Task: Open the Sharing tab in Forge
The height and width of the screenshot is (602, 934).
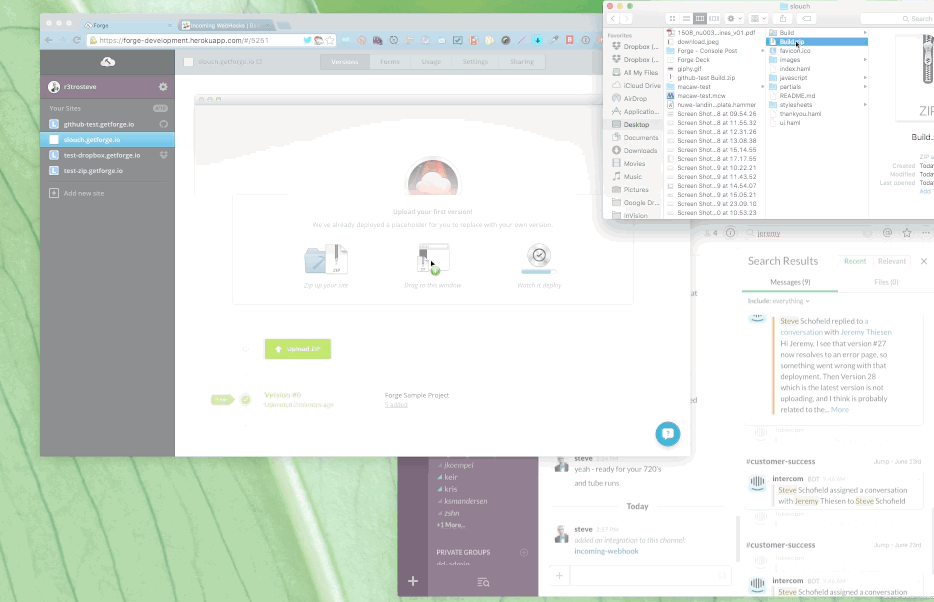Action: (522, 62)
